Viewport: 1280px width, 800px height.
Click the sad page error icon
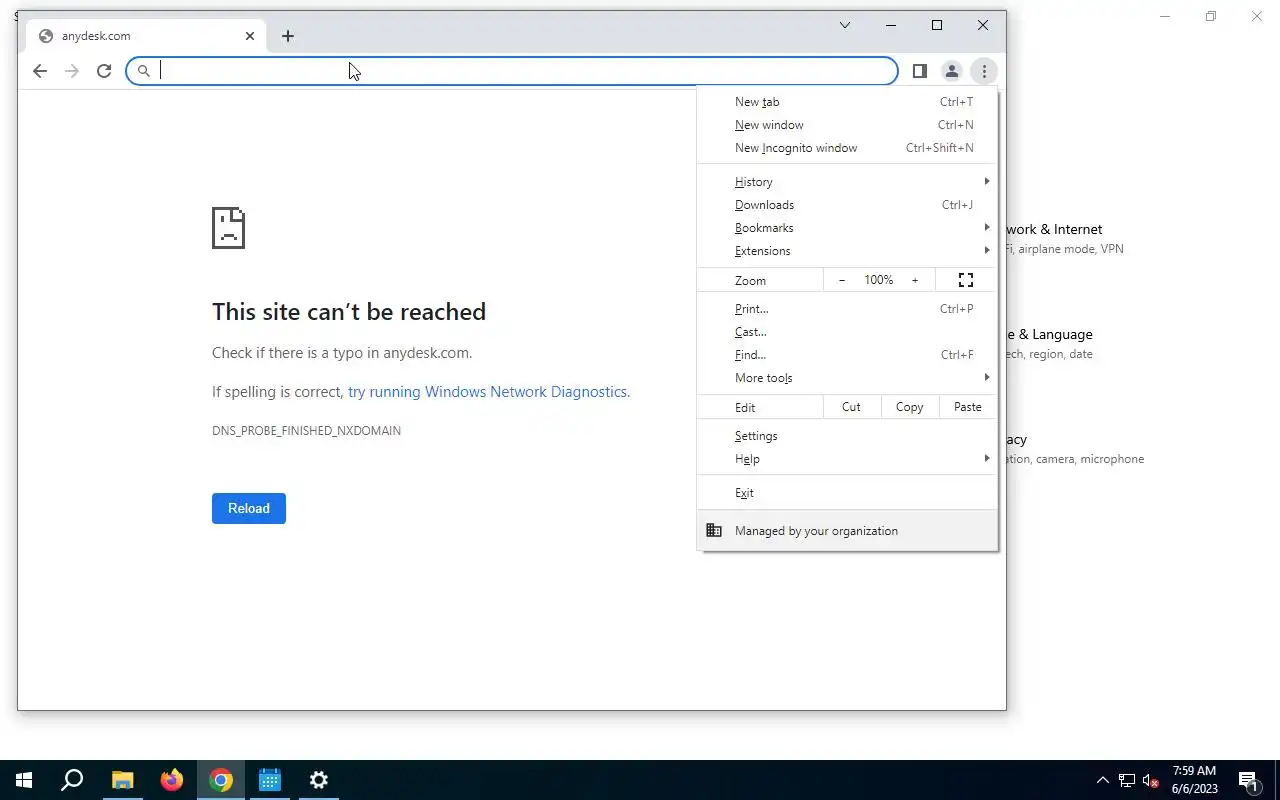tap(228, 228)
